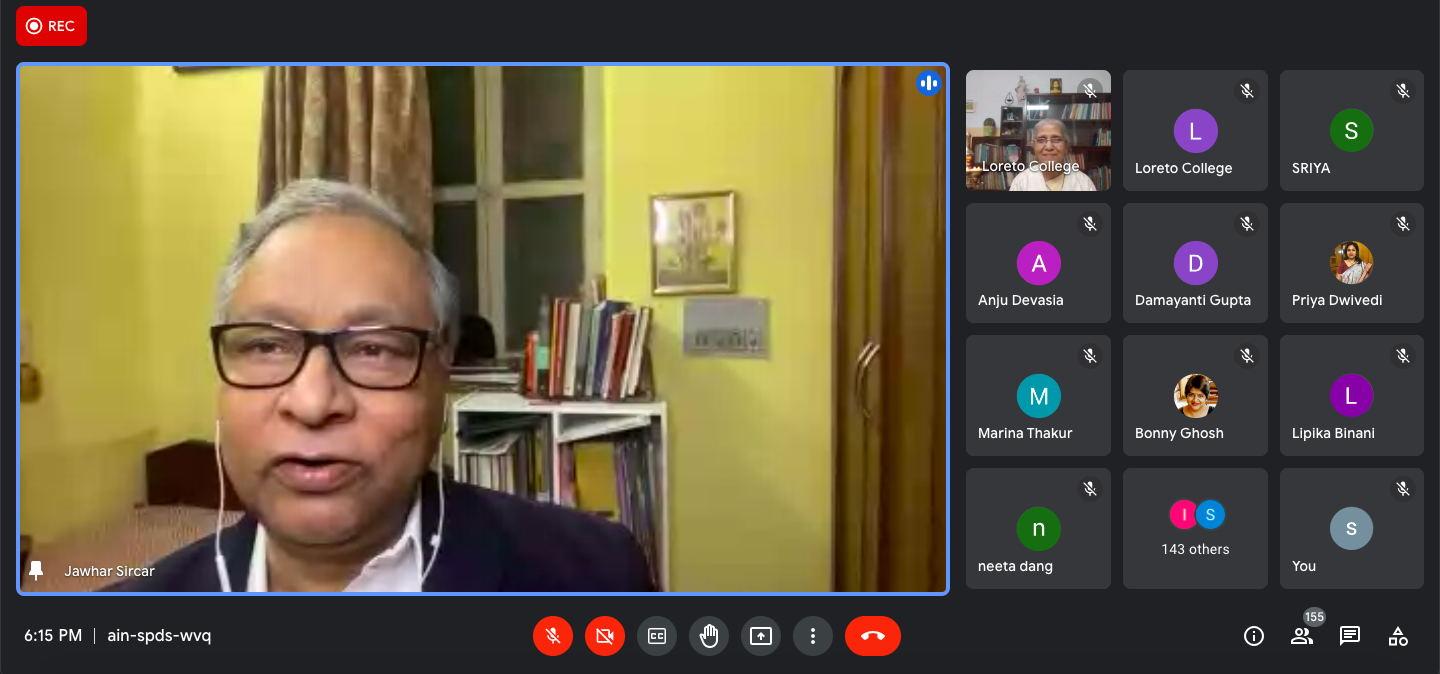The width and height of the screenshot is (1440, 674).
Task: Select the Loreto College video thumbnail
Action: [1038, 130]
